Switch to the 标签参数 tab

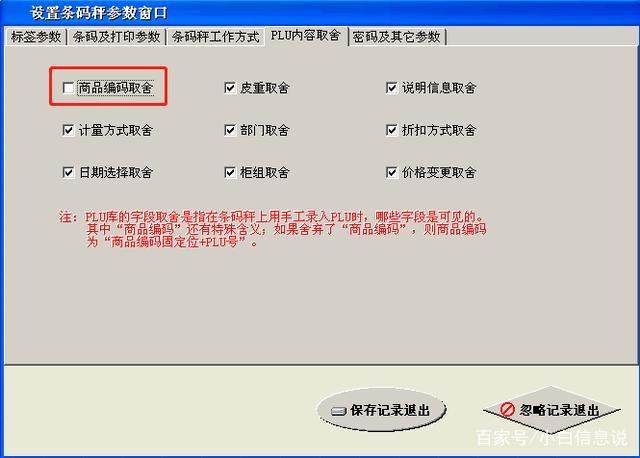(36, 37)
